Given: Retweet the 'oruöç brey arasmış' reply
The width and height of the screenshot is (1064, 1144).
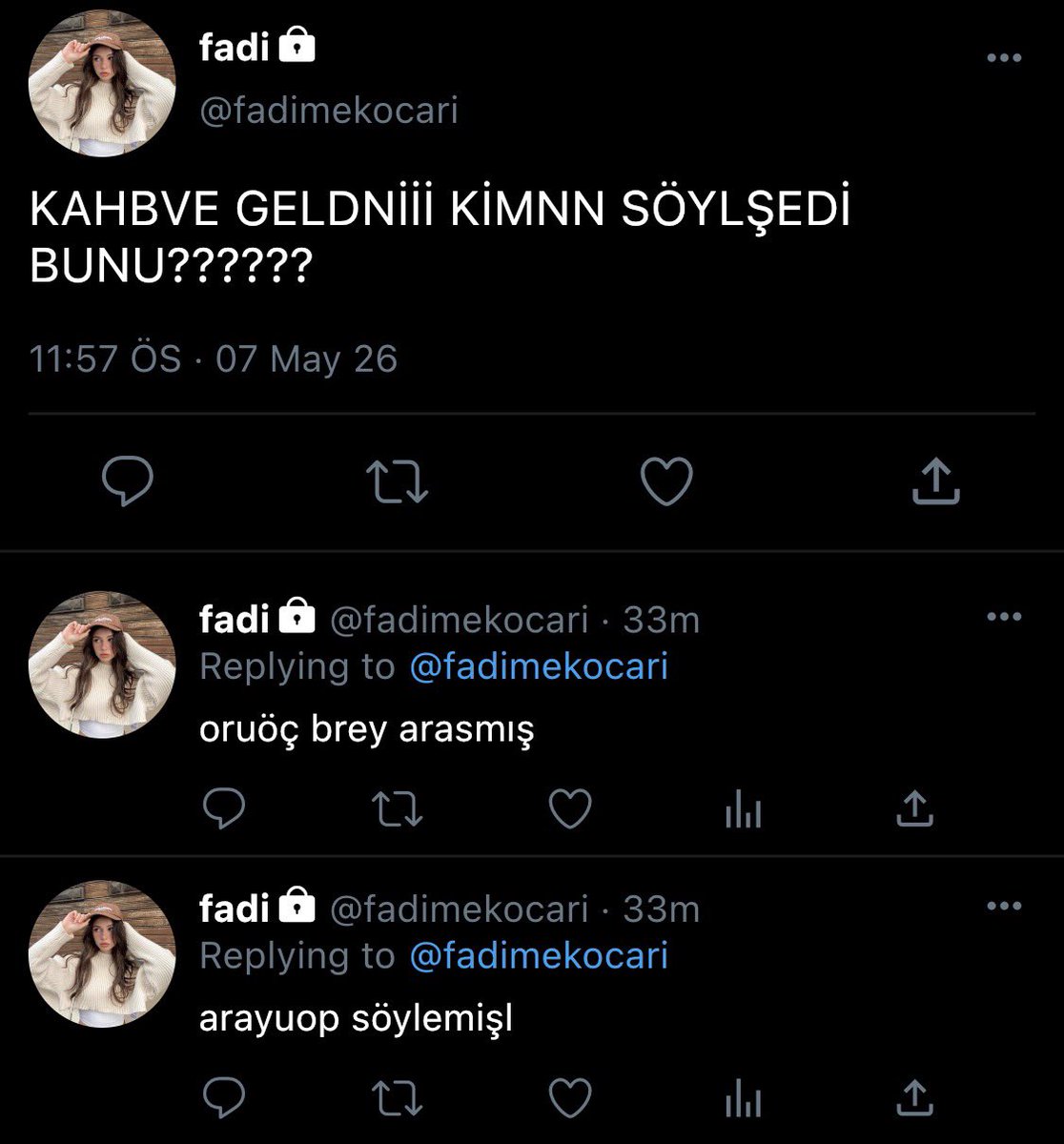Looking at the screenshot, I should coord(398,809).
